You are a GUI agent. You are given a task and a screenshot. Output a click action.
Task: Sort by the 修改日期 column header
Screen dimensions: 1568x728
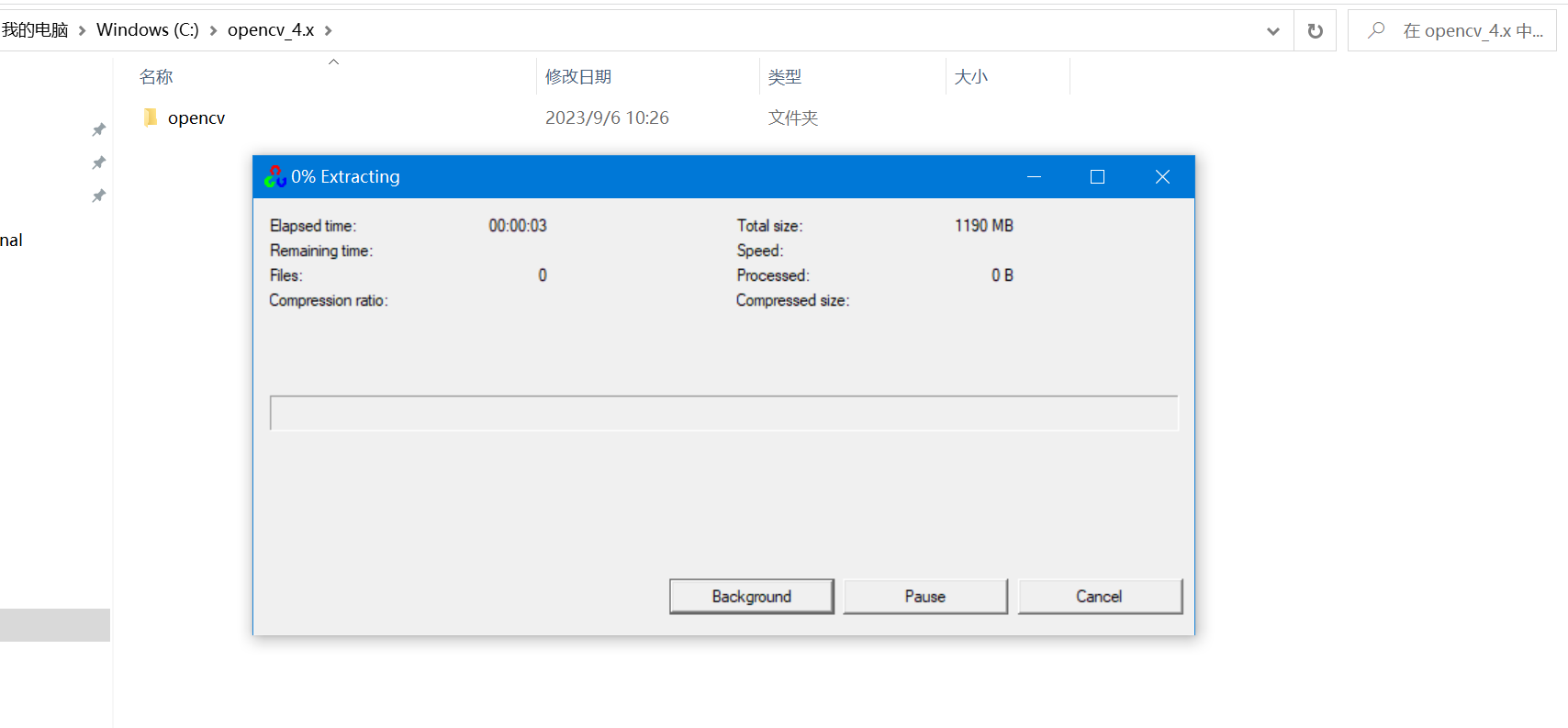click(x=578, y=77)
